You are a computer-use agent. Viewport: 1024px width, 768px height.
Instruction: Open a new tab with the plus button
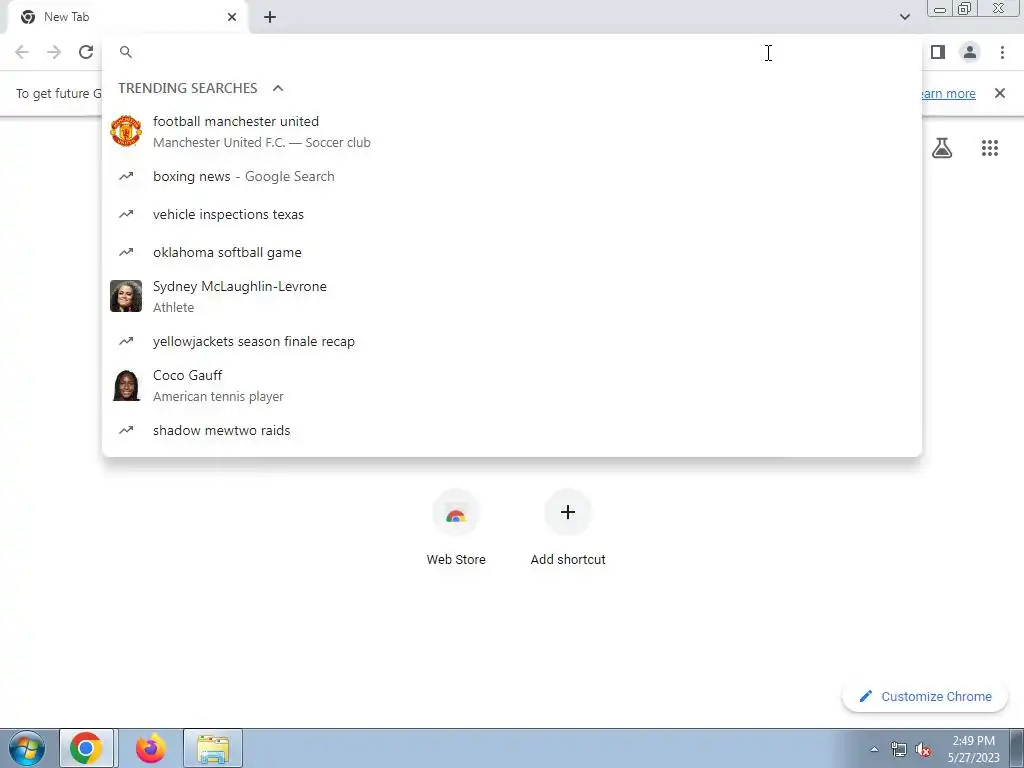click(x=270, y=17)
